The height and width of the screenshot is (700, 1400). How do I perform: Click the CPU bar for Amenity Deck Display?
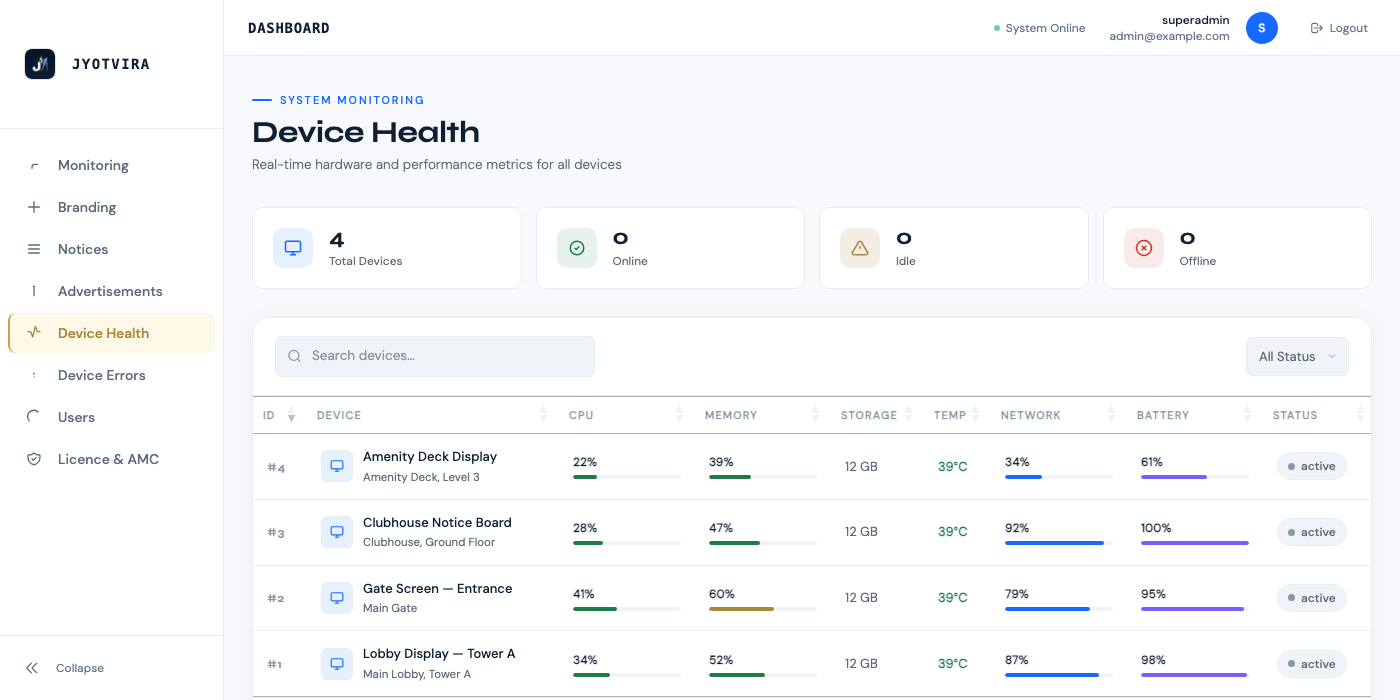tap(627, 477)
